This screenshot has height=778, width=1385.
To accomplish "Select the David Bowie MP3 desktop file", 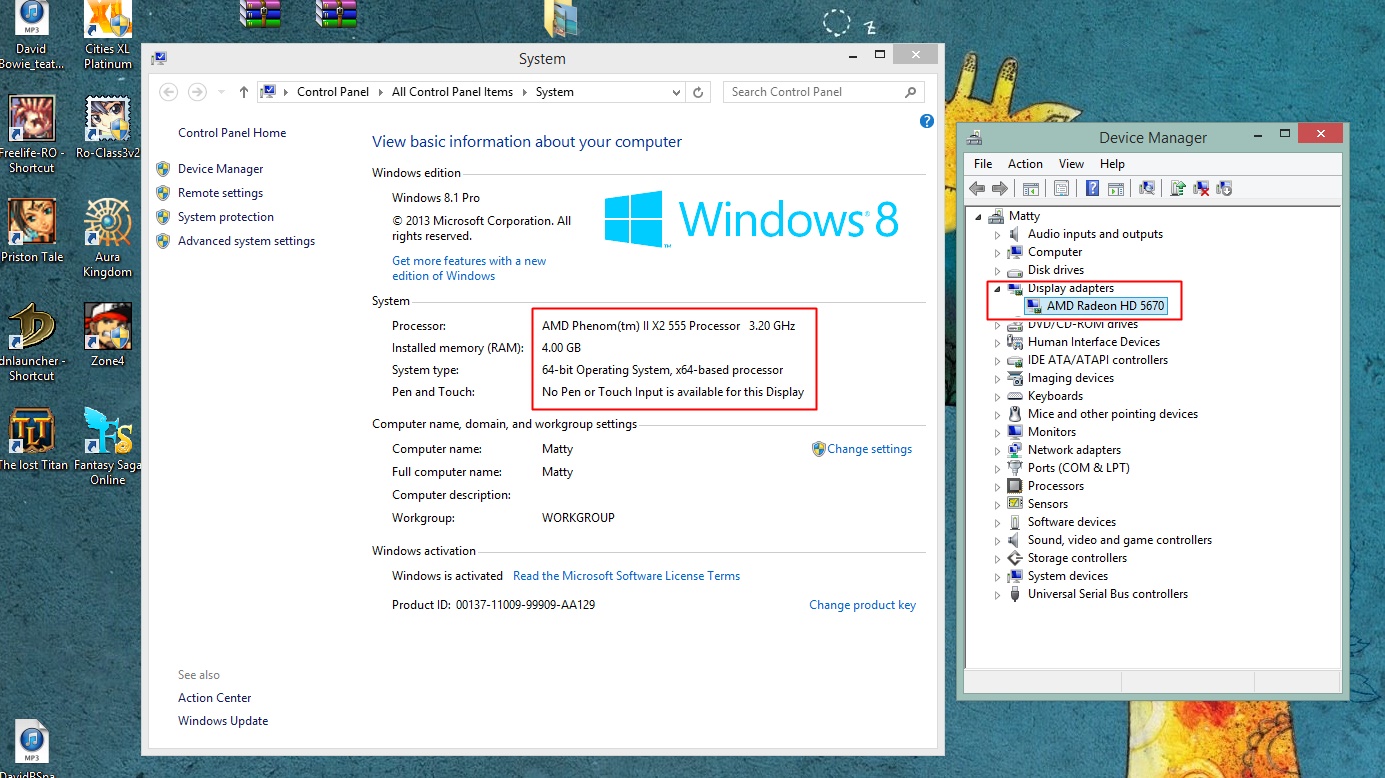I will click(x=32, y=35).
